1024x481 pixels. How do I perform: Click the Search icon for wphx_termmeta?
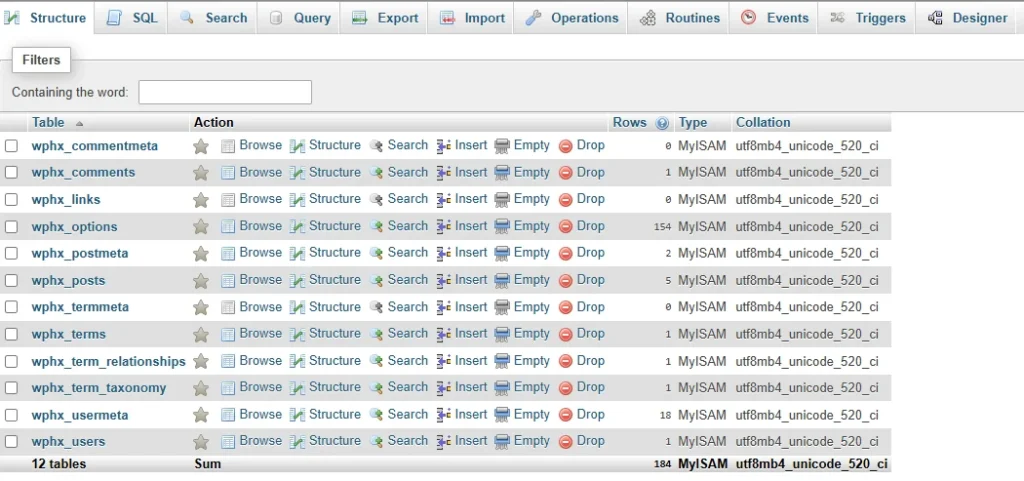(x=376, y=307)
